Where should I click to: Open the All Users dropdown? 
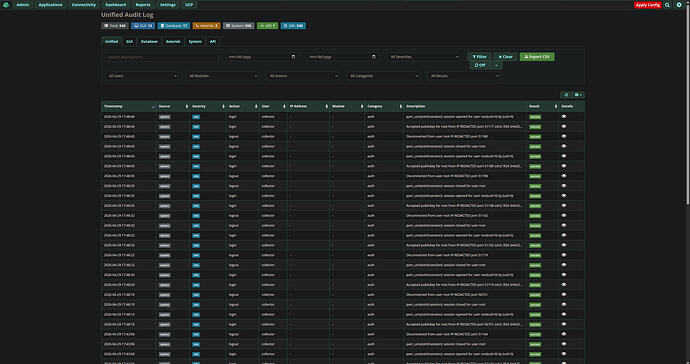(x=142, y=76)
